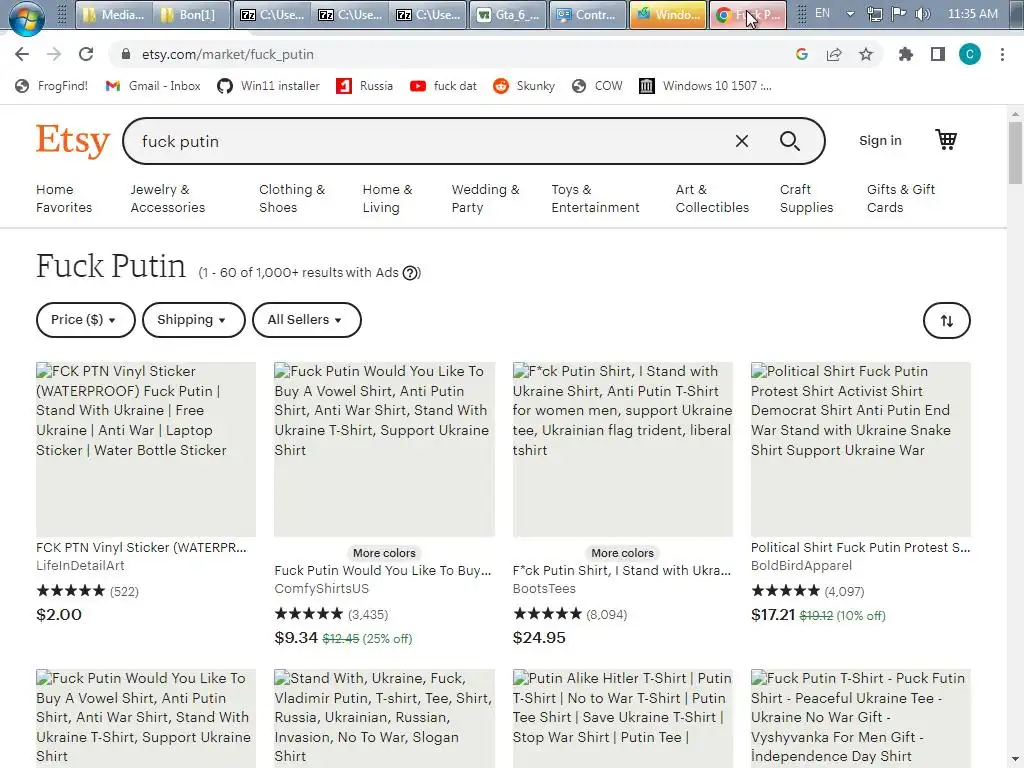Open Jewelry & Accessories category
Screen dimensions: 1024x768
tap(168, 199)
